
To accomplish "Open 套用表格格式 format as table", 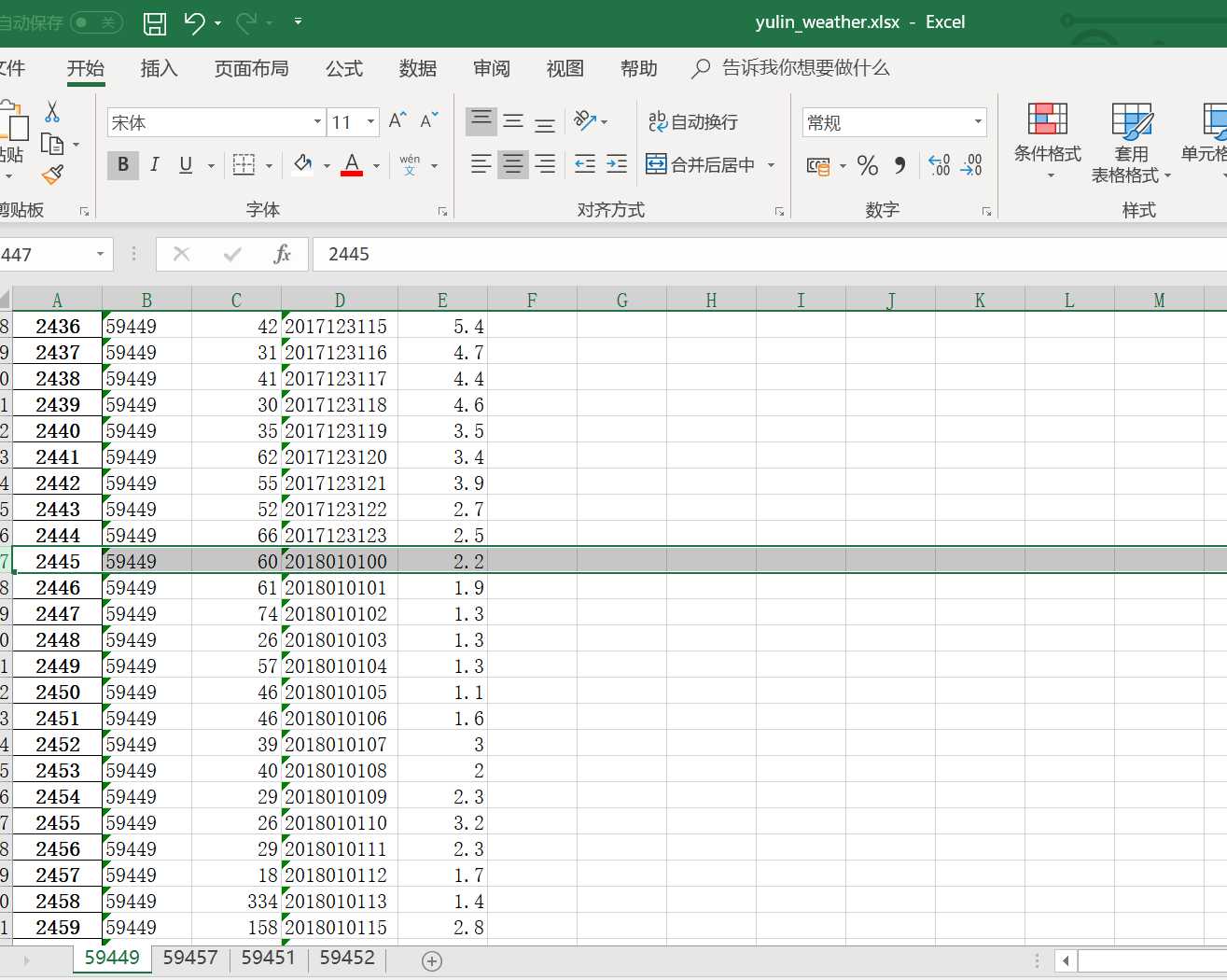I will coord(1132,142).
